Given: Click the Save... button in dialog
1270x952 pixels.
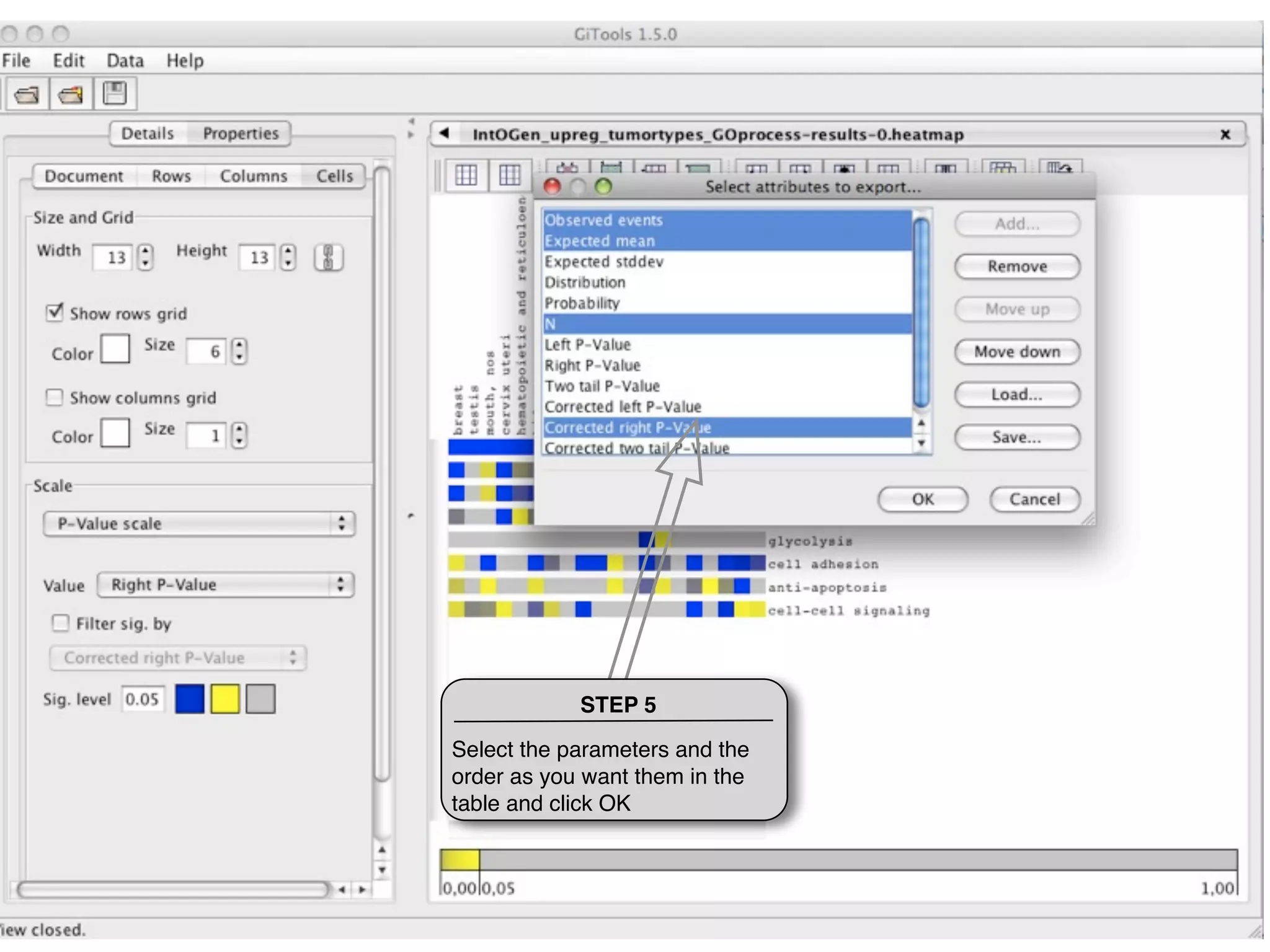Looking at the screenshot, I should pos(1017,438).
